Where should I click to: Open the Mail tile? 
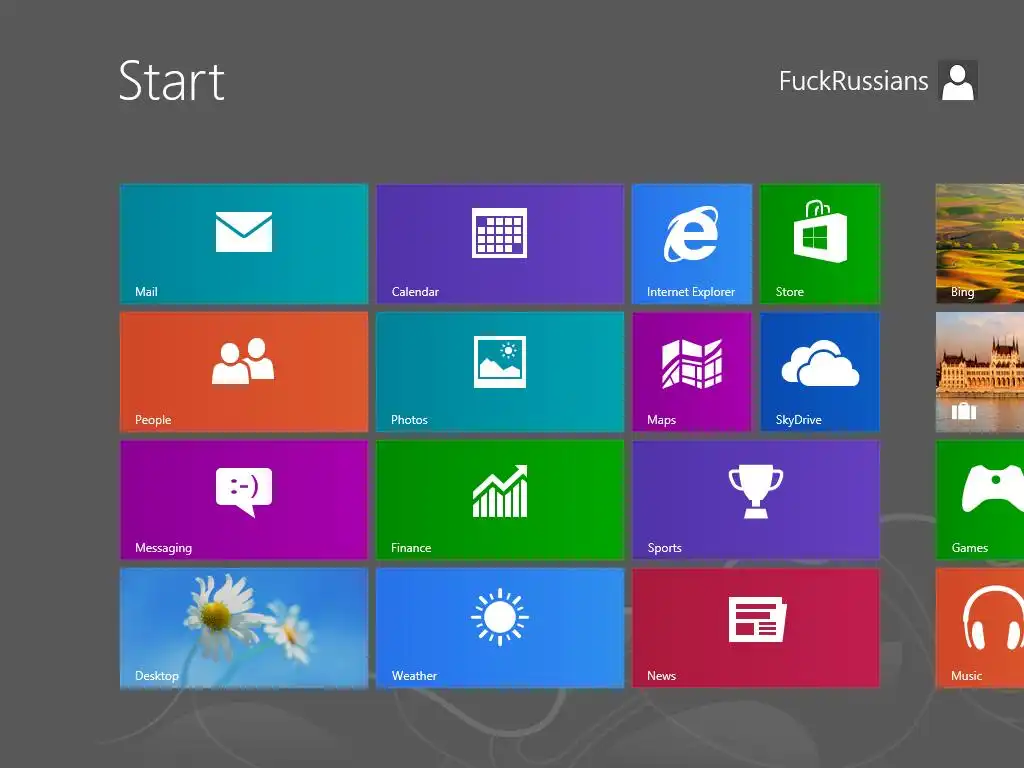(244, 244)
